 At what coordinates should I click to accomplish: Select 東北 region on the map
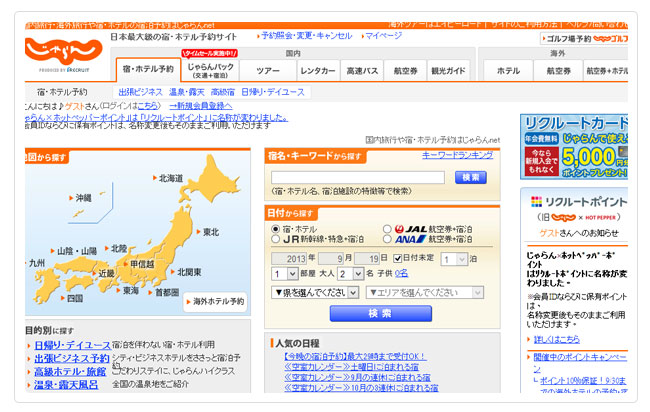coord(208,232)
